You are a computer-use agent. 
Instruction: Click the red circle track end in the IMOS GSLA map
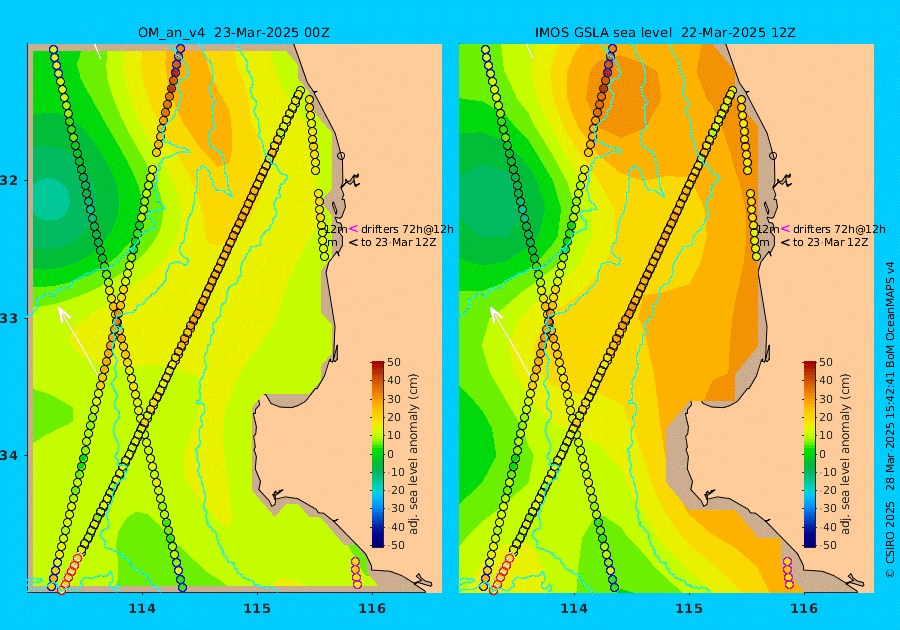501,573
